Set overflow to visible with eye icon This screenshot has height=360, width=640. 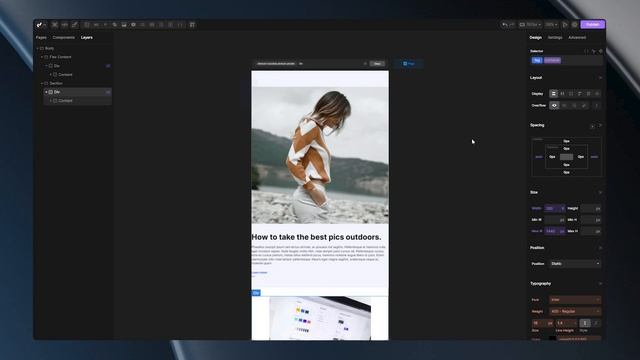(554, 106)
